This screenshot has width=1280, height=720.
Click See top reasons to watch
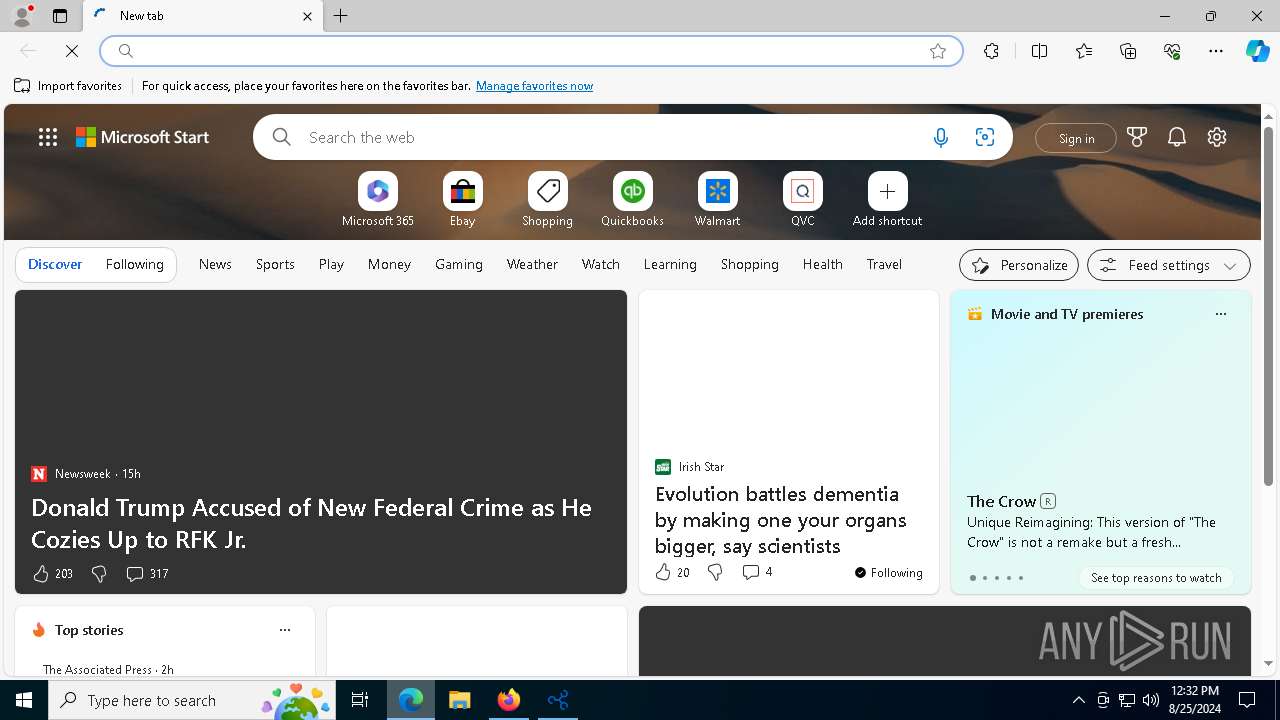pyautogui.click(x=1156, y=578)
